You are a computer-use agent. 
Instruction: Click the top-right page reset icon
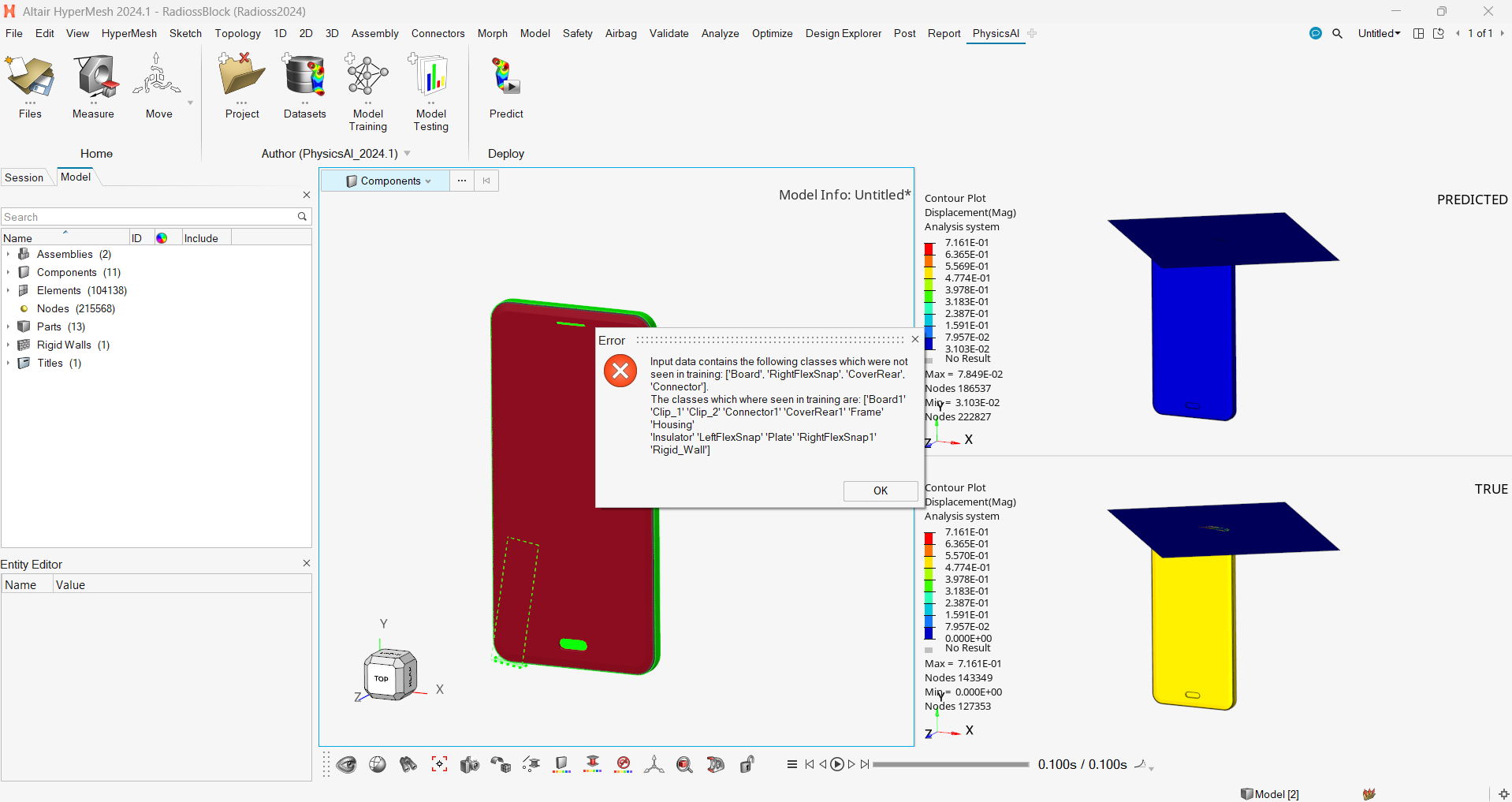1439,33
